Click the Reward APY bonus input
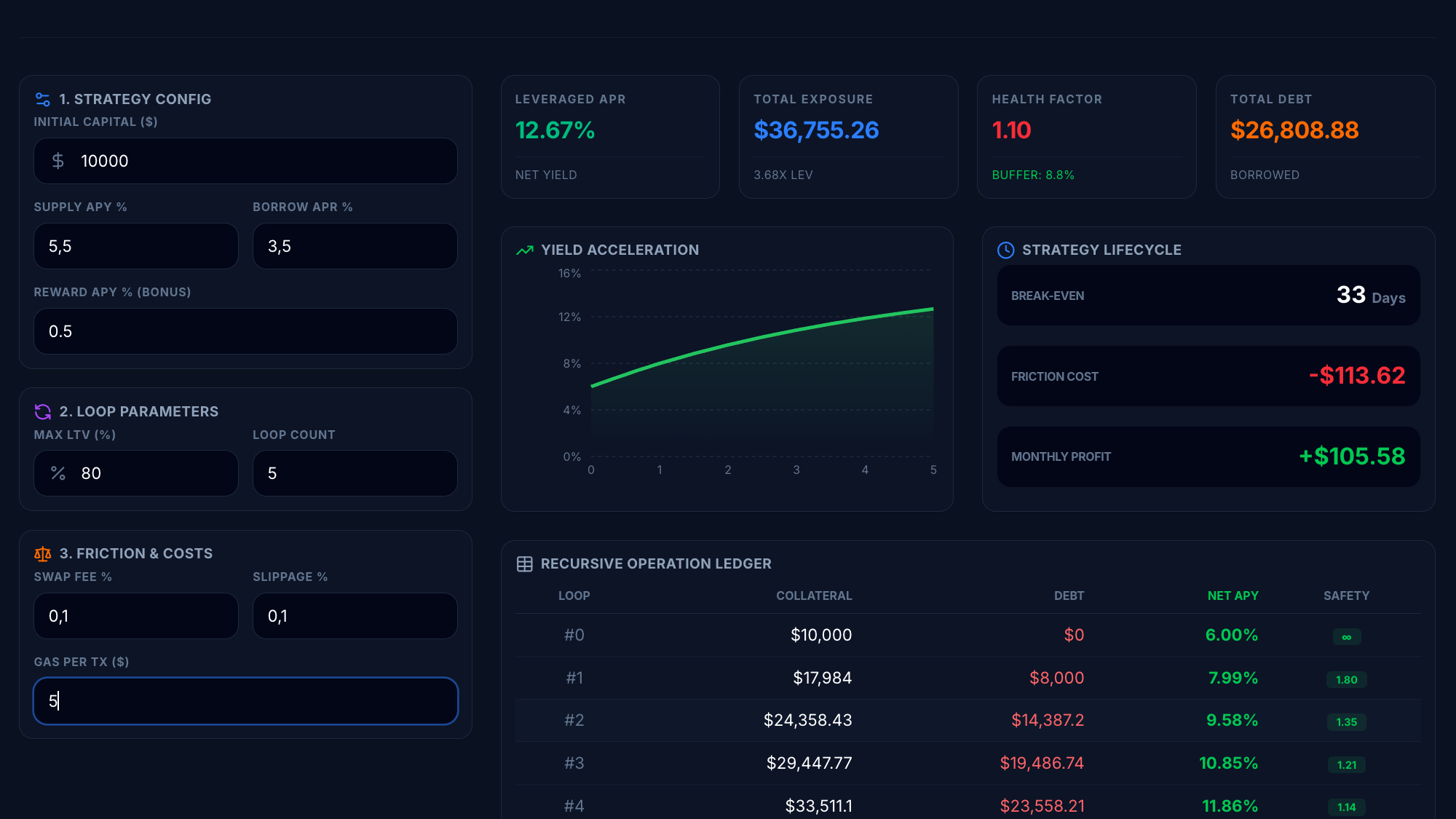Screen dimensions: 1456x819 click(245, 331)
